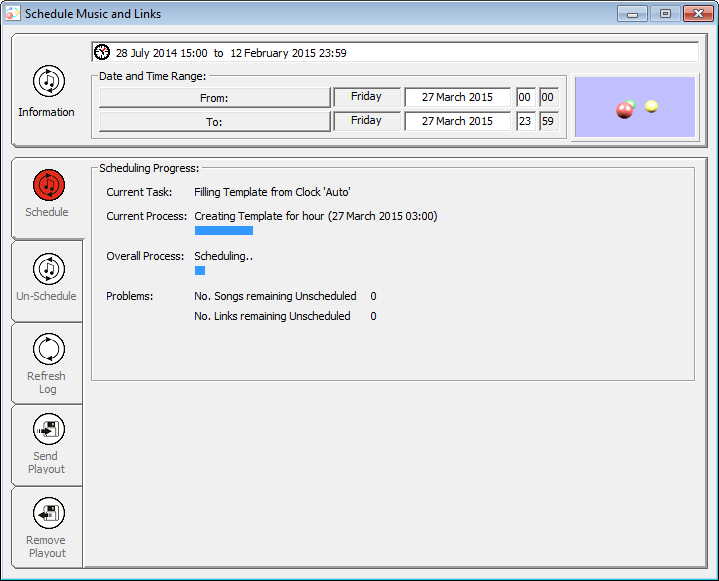Click the Scheduling.. status text

(x=224, y=256)
